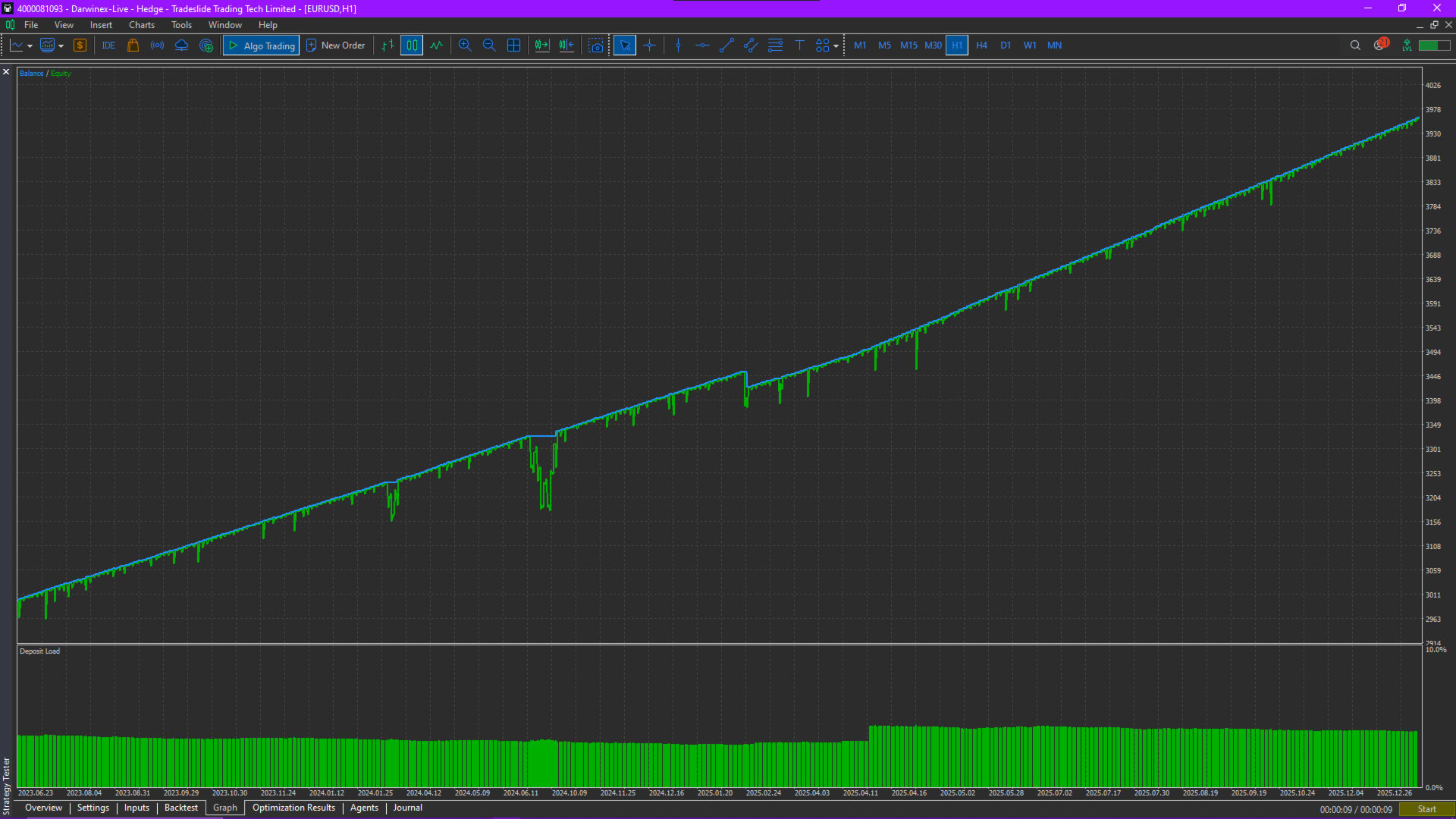This screenshot has width=1456, height=819.
Task: Close the Strategy Tester panel
Action: (x=6, y=72)
